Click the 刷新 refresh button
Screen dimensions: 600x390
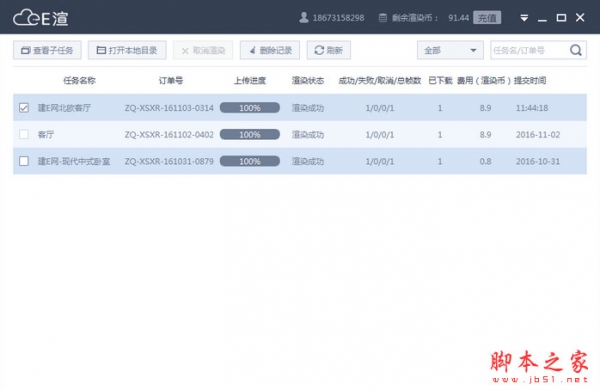(x=329, y=50)
